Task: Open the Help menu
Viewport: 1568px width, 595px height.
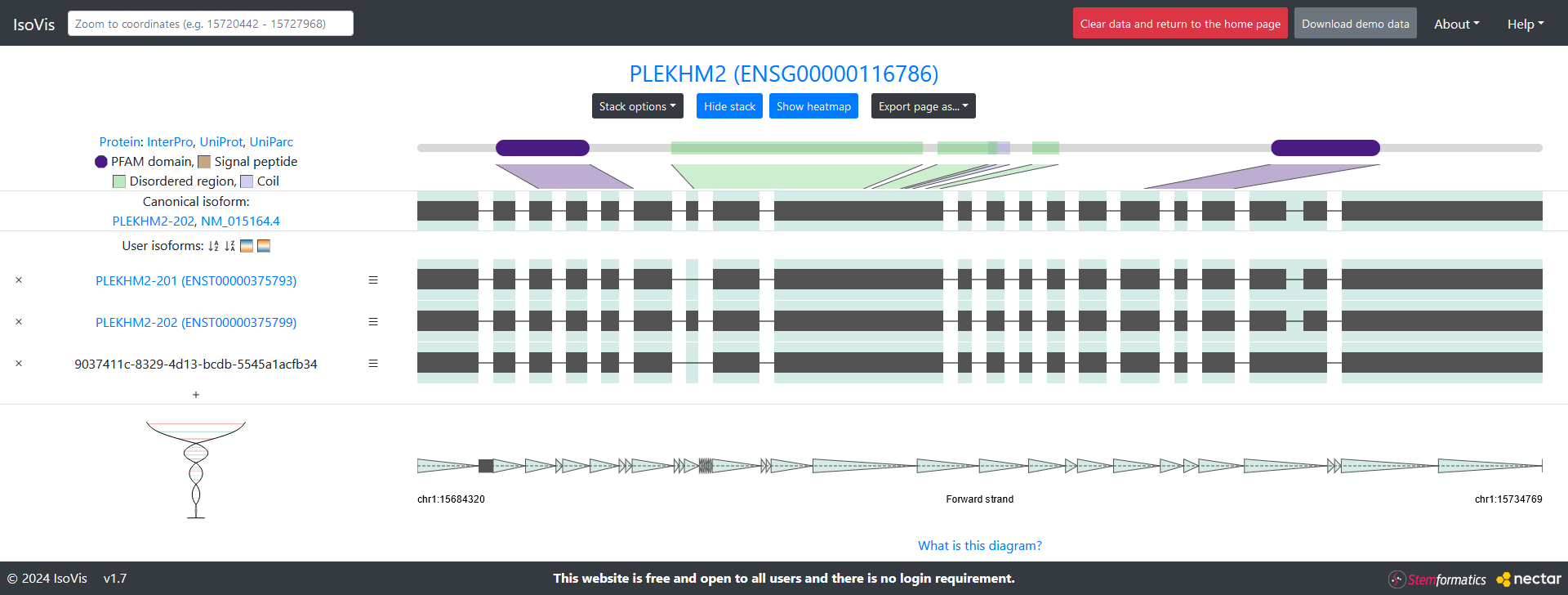Action: (1526, 24)
